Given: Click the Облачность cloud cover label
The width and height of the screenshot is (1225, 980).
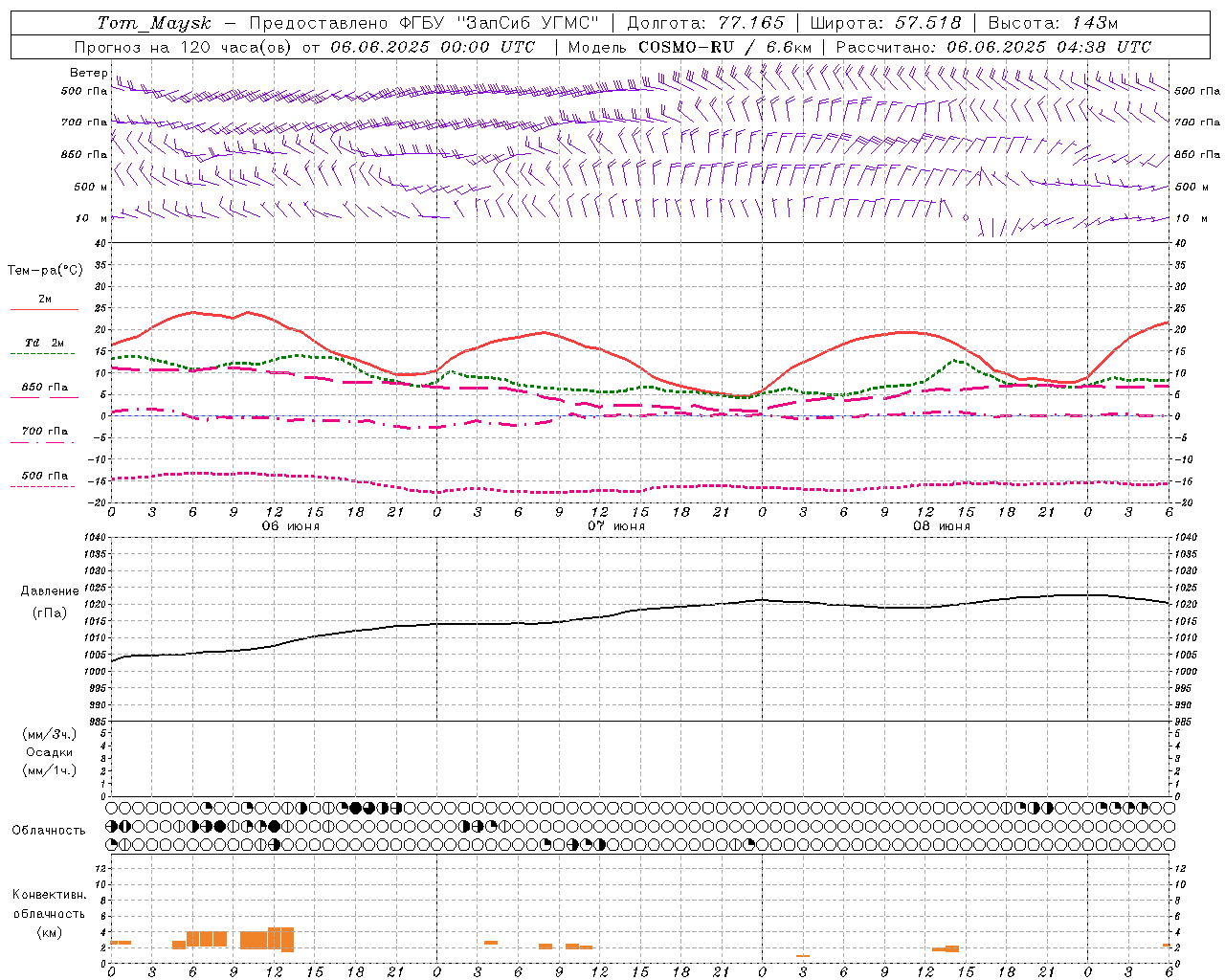Looking at the screenshot, I should [x=49, y=830].
